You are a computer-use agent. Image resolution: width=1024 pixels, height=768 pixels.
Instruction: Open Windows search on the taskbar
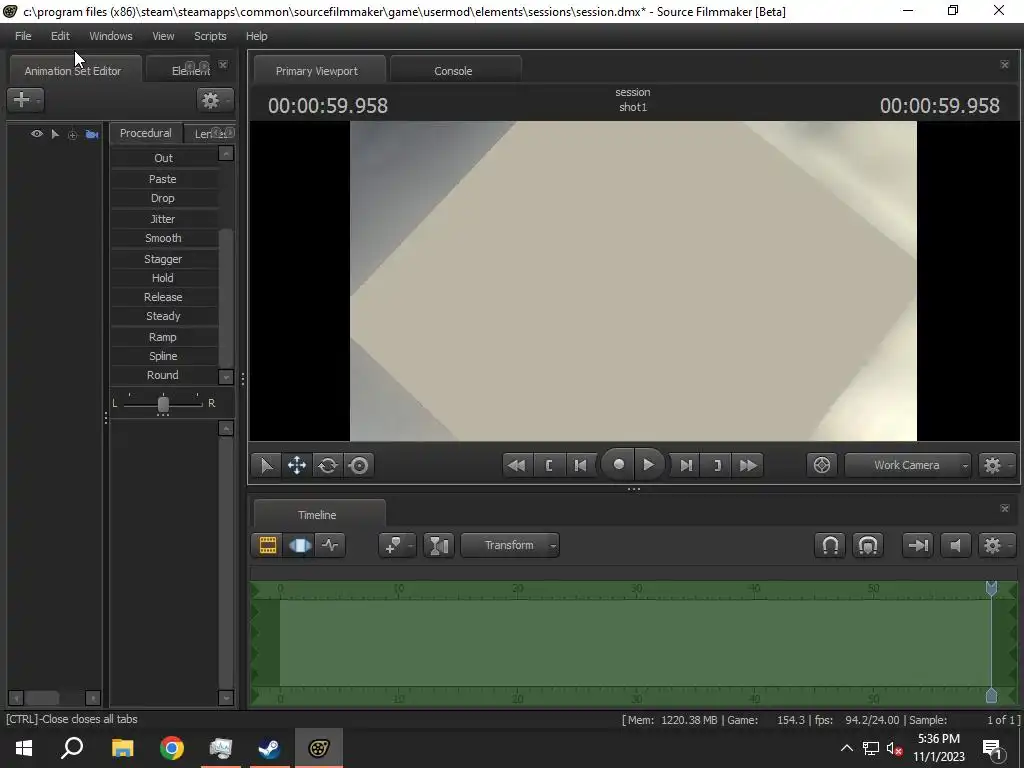click(72, 748)
